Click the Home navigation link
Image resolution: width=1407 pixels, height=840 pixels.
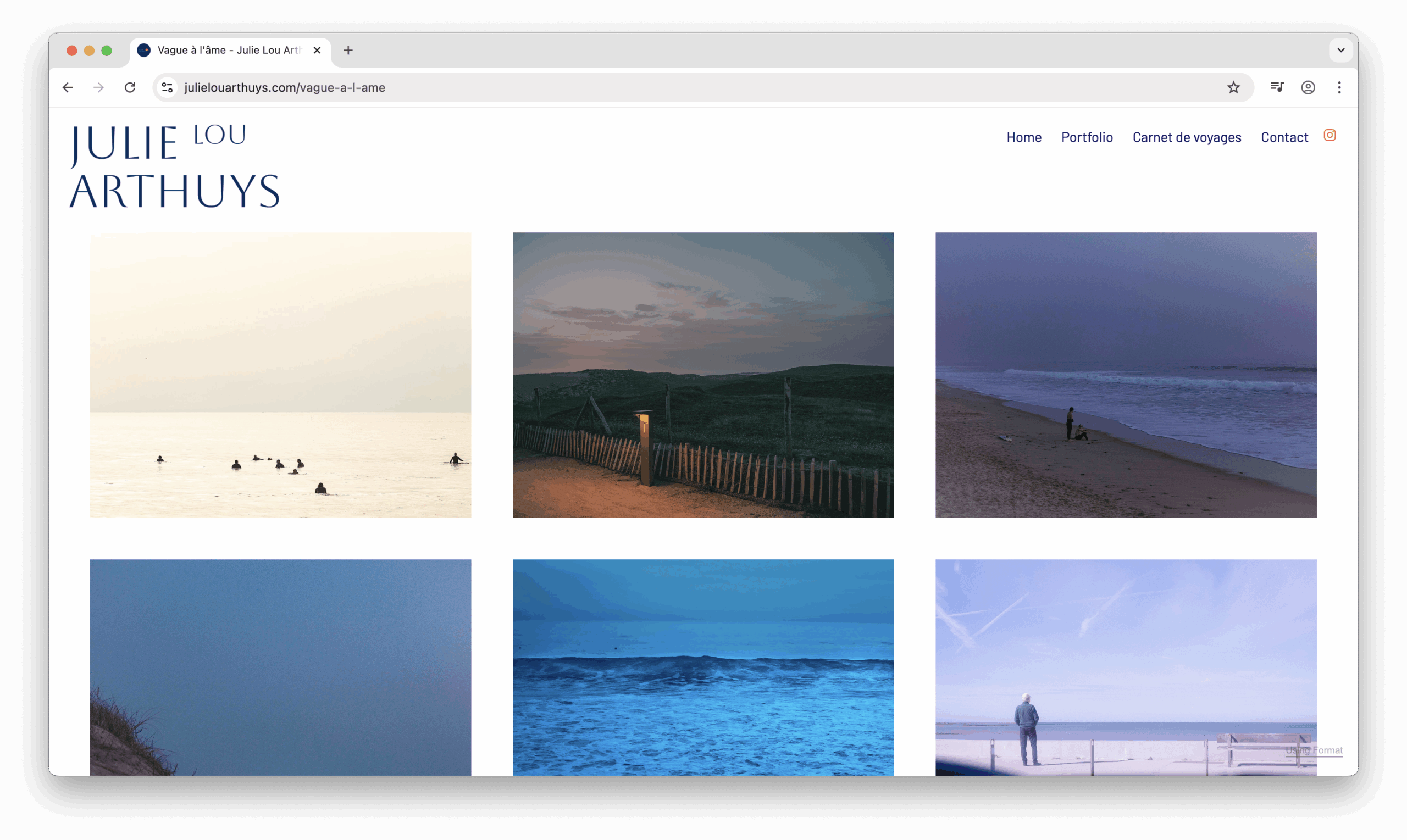click(1024, 137)
